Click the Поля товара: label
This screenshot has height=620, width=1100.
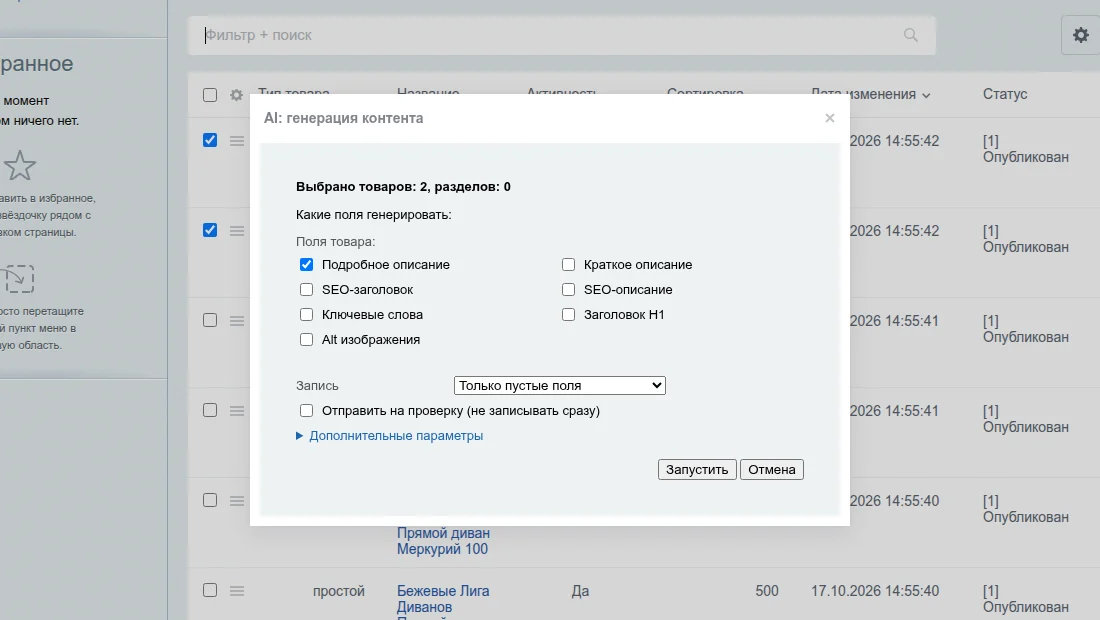[335, 241]
